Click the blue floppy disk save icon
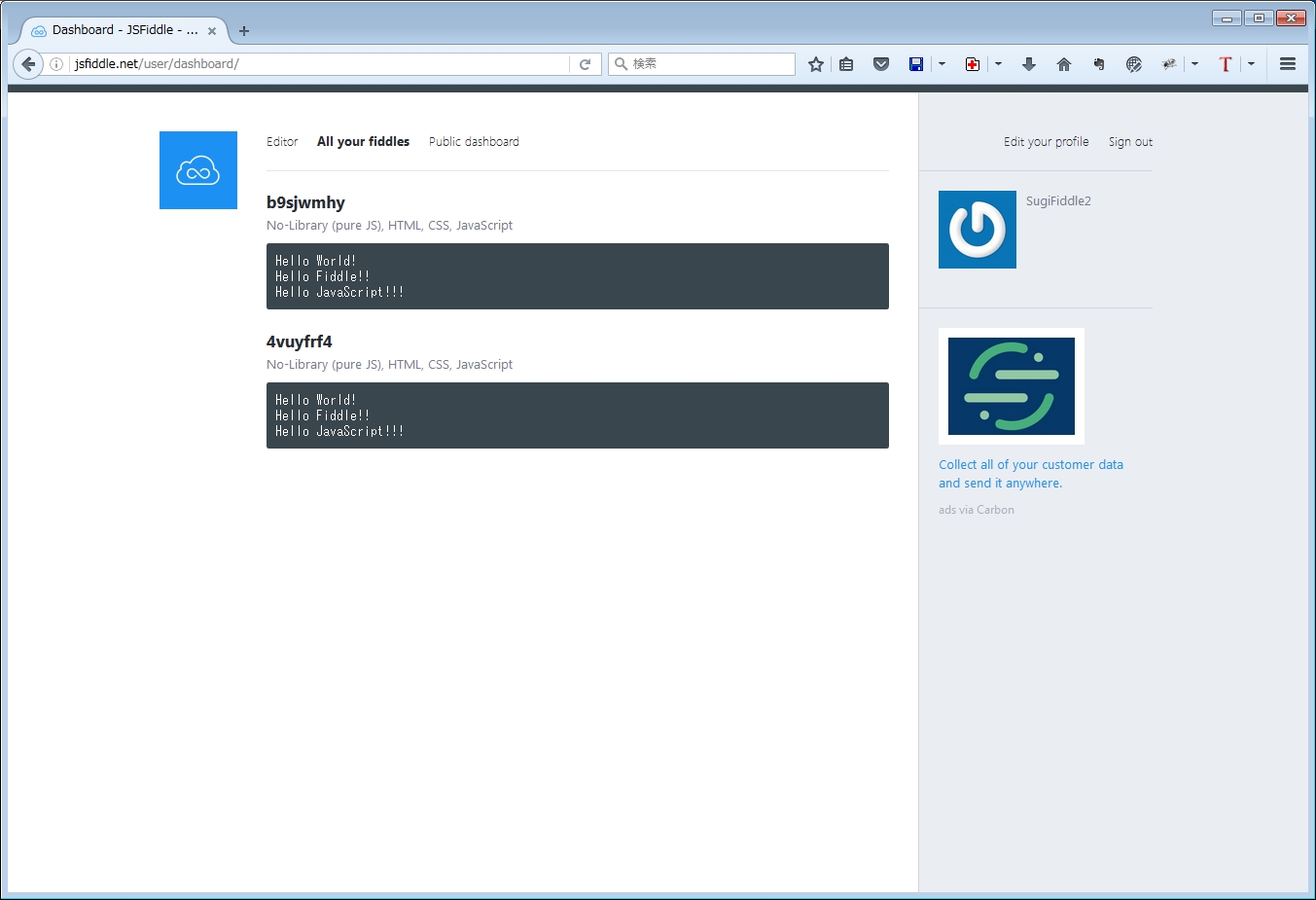Viewport: 1316px width, 900px height. point(916,64)
